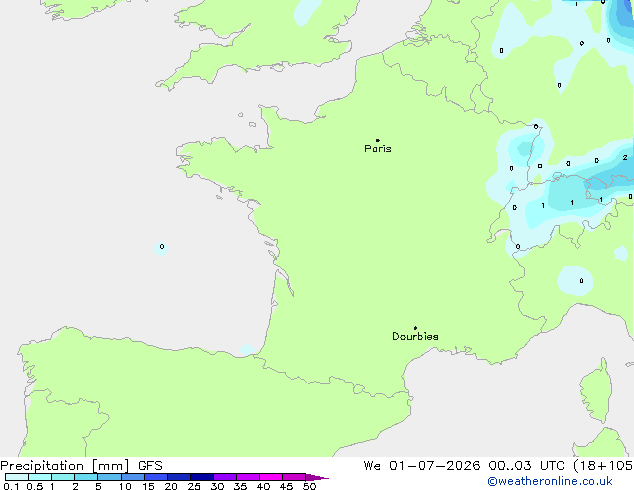This screenshot has height=490, width=634.
Task: Select the legend swatch between 35 and 40
Action: pos(248,477)
